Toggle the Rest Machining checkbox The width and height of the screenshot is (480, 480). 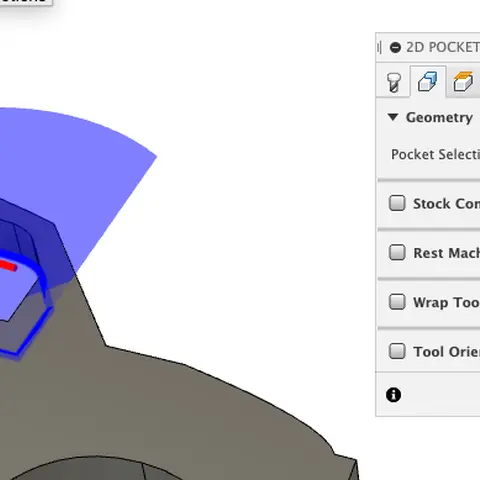click(397, 252)
